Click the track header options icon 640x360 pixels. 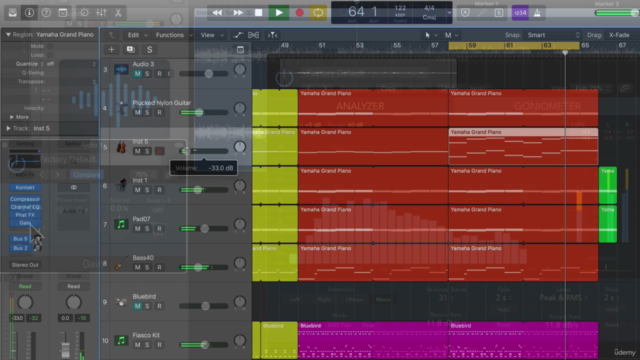(240, 50)
